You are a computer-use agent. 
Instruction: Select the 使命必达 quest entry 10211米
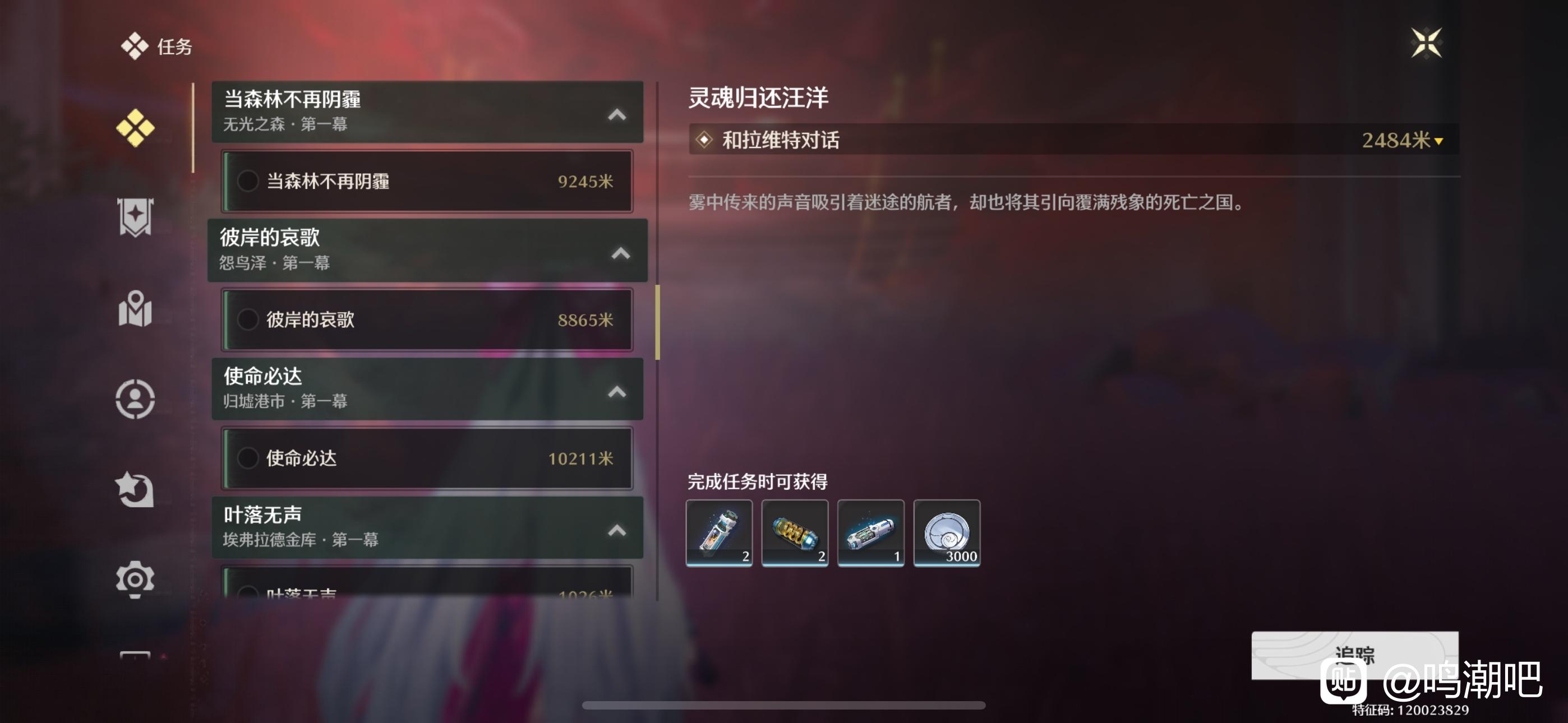tap(427, 458)
